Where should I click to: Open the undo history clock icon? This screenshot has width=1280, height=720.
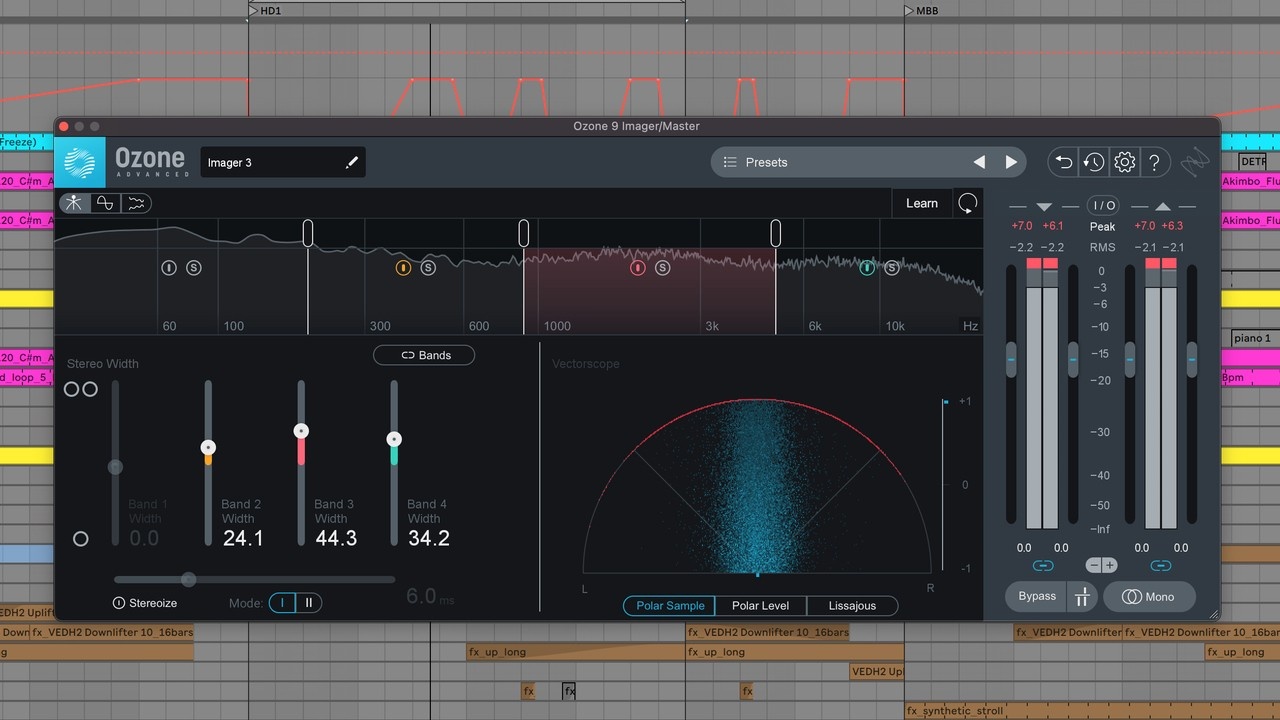pyautogui.click(x=1094, y=162)
